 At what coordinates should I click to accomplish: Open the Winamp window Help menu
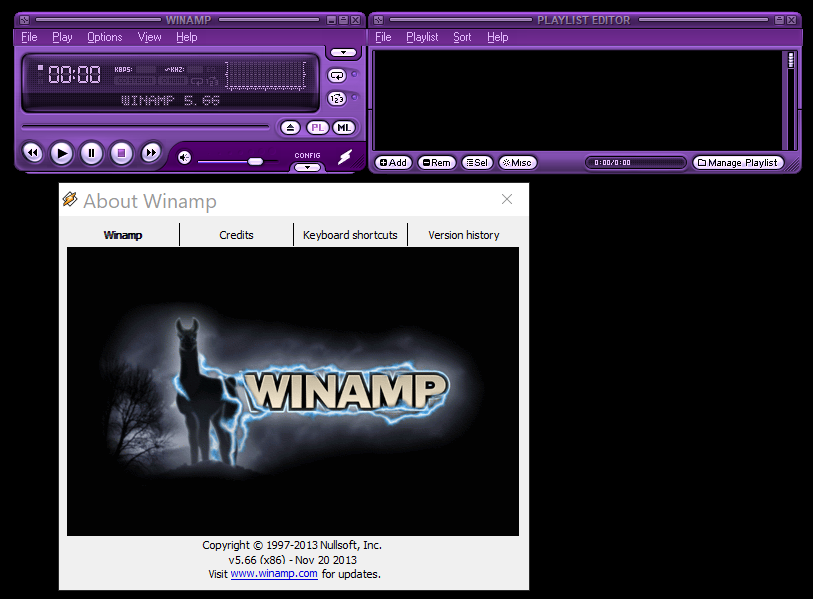tap(187, 37)
